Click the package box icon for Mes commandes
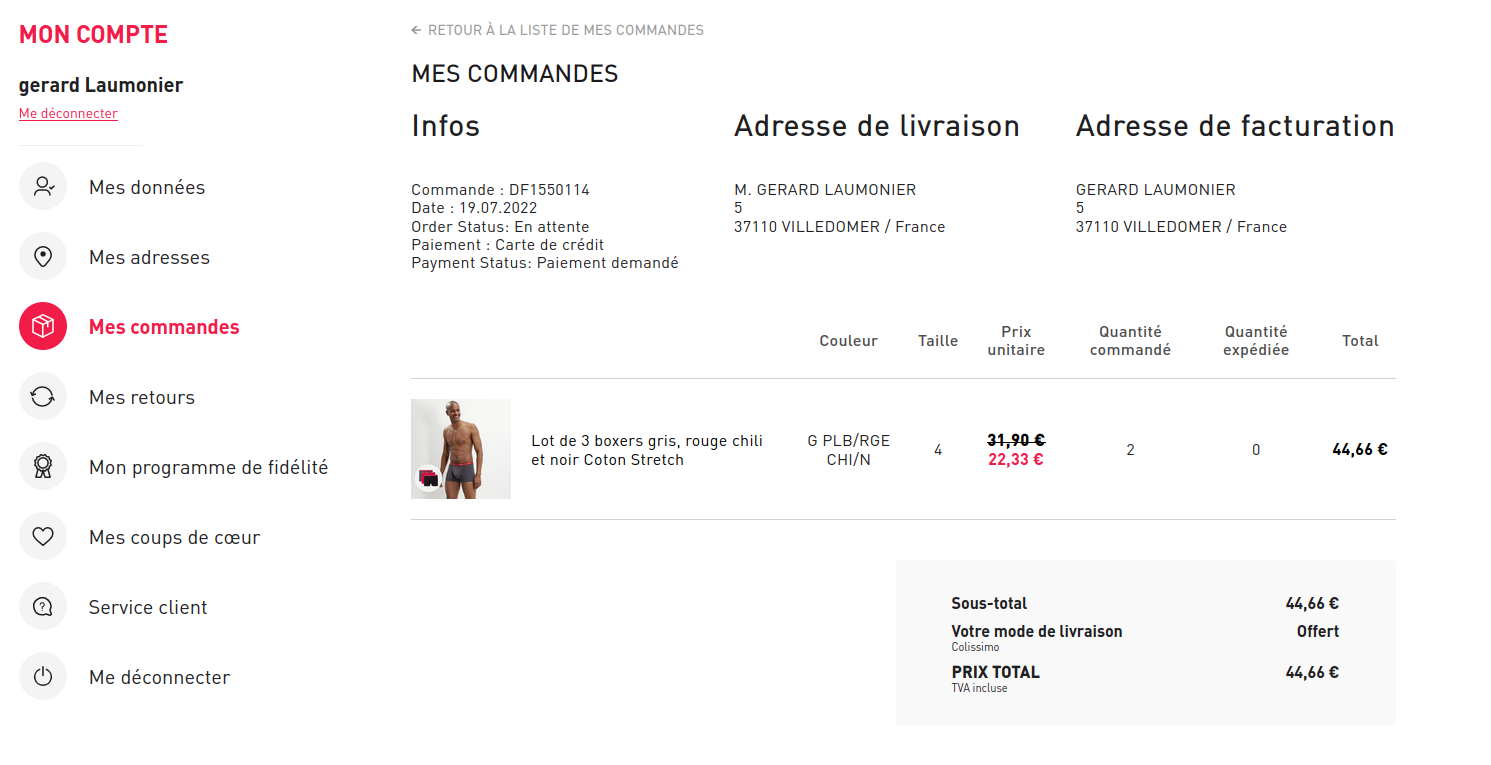Viewport: 1491px width, 765px height. 43,327
